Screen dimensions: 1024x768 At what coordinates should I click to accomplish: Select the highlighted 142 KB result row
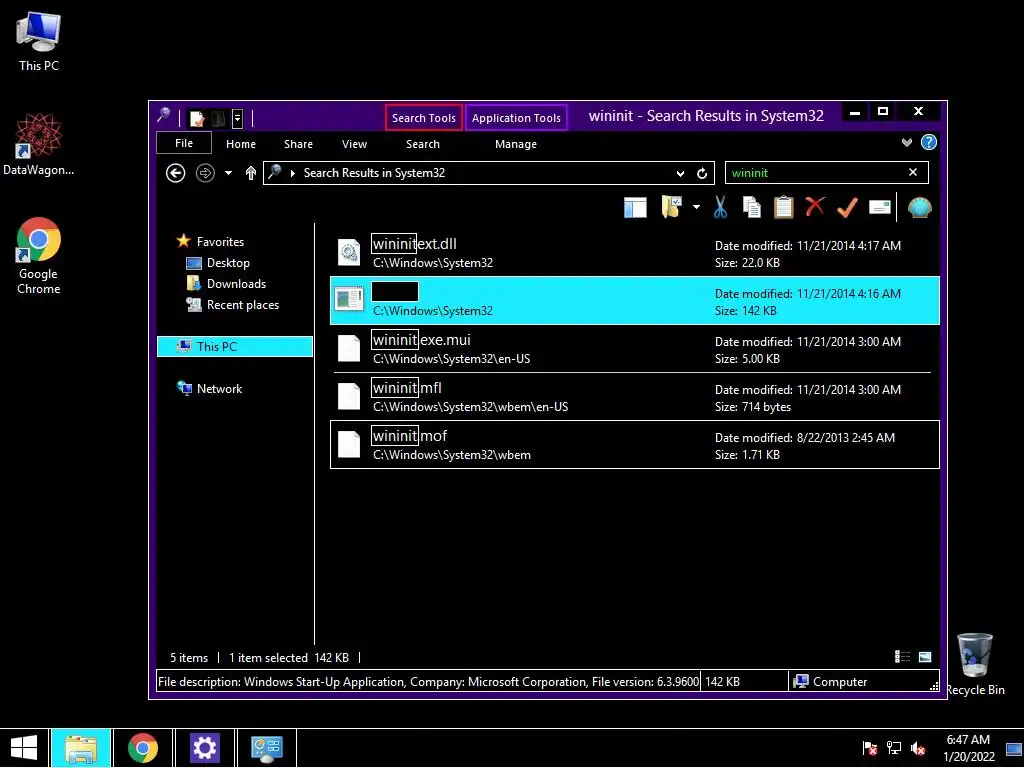pos(635,300)
